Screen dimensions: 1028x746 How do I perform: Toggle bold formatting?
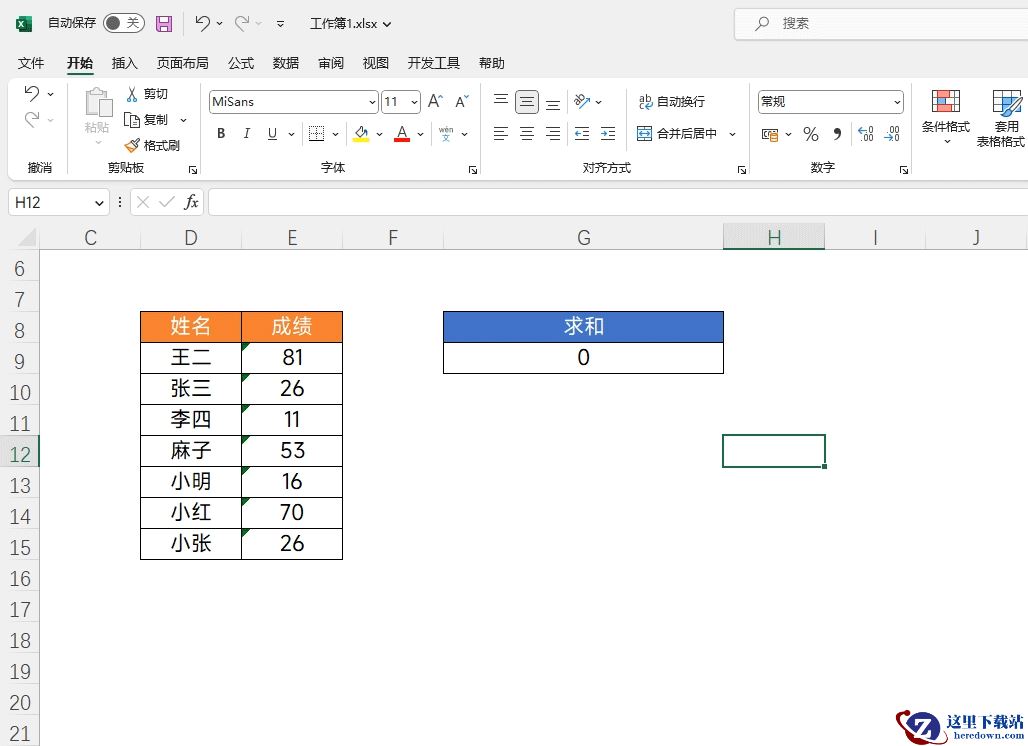click(221, 134)
